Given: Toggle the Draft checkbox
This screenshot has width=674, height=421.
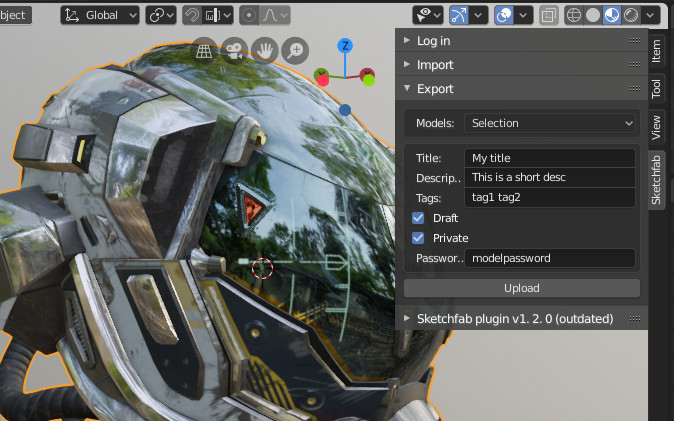Looking at the screenshot, I should tap(418, 218).
